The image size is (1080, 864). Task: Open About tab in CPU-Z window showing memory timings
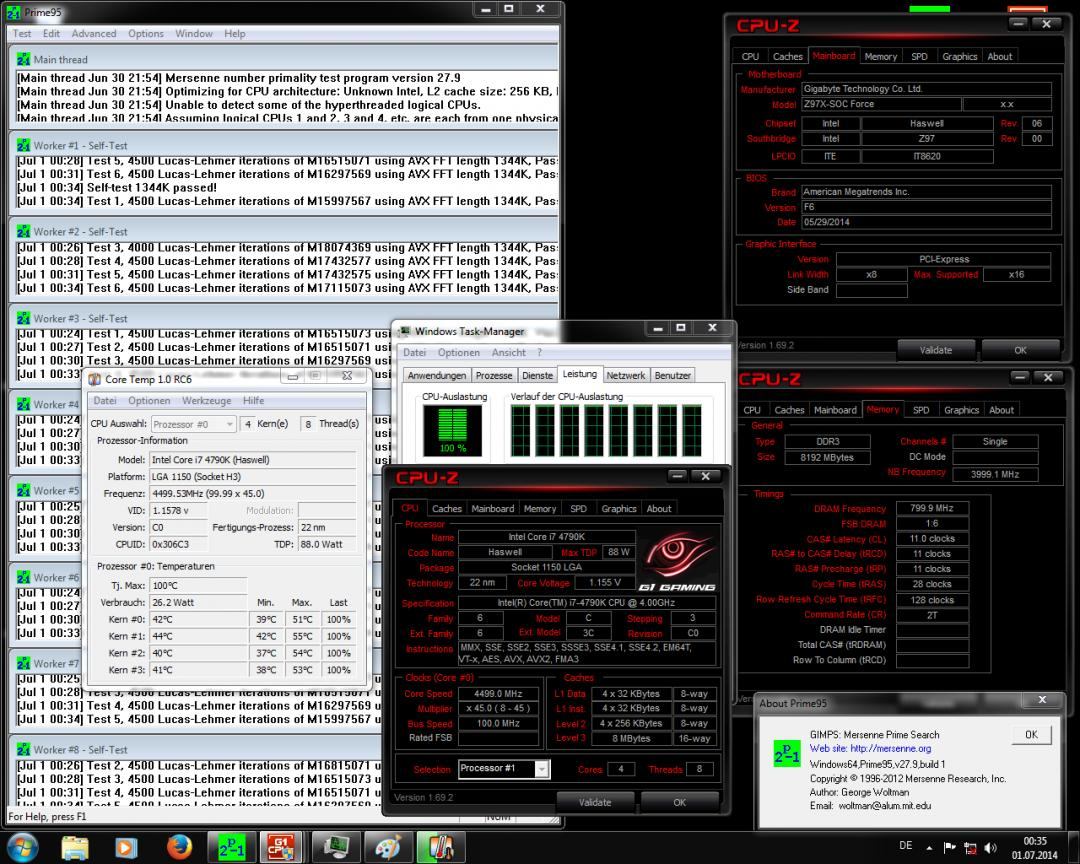[x=1001, y=410]
